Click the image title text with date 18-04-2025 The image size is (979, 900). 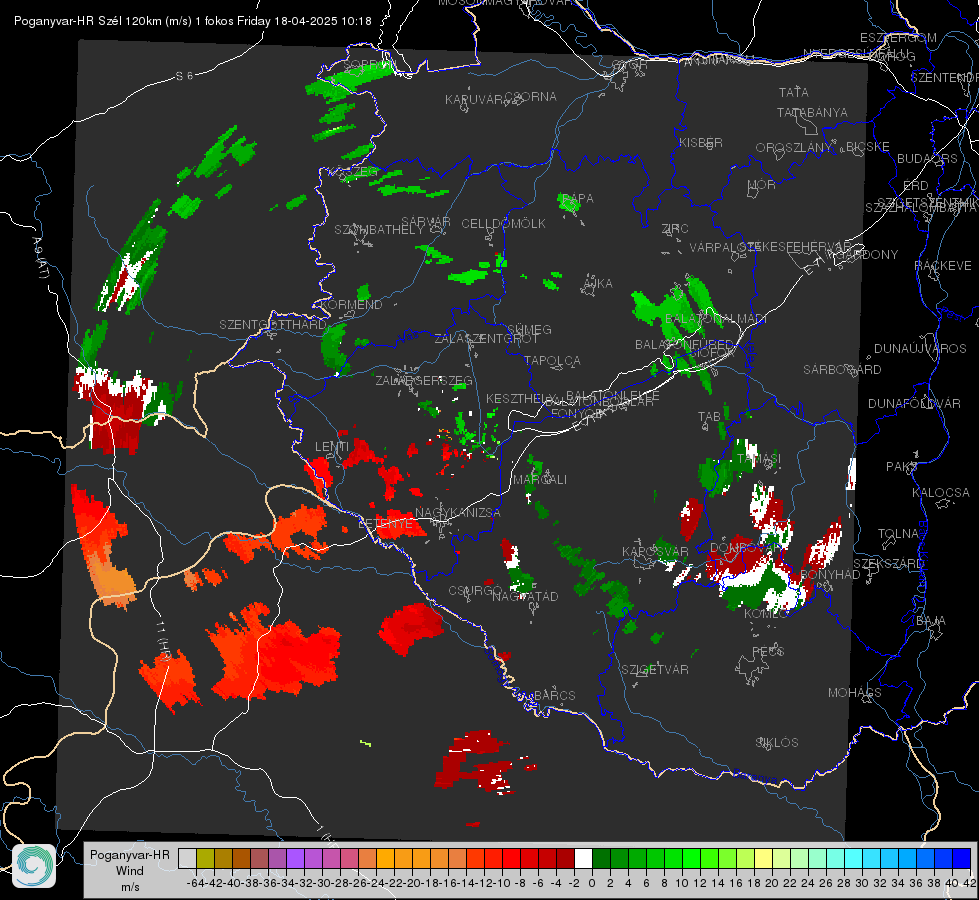coord(192,21)
